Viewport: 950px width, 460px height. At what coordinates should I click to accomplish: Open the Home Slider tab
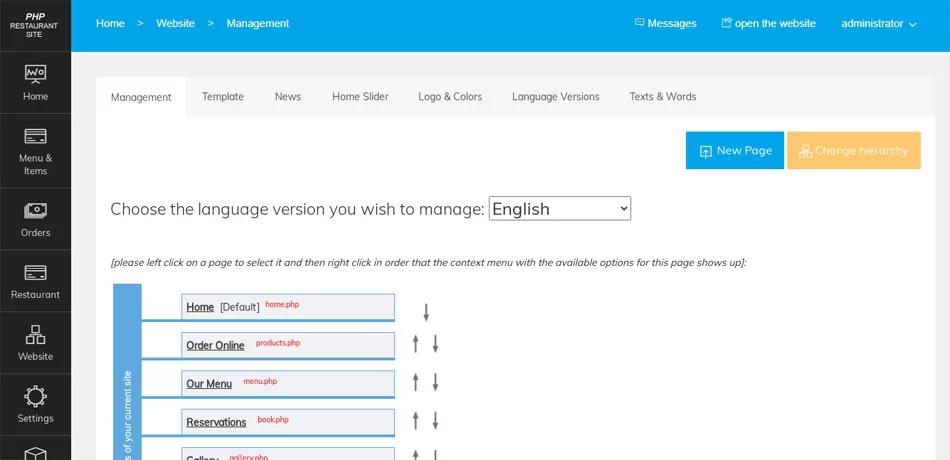(360, 96)
